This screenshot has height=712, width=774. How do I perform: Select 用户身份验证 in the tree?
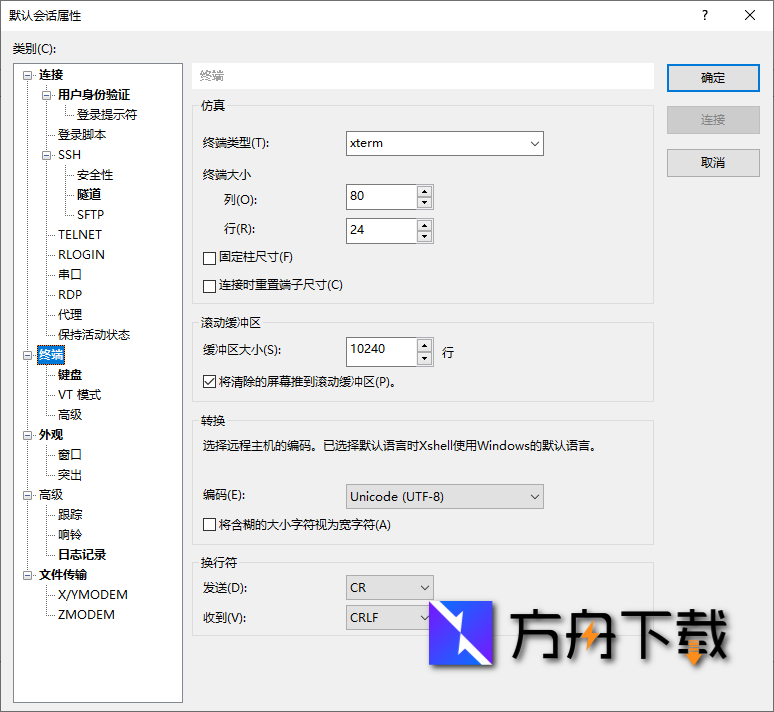coord(94,95)
